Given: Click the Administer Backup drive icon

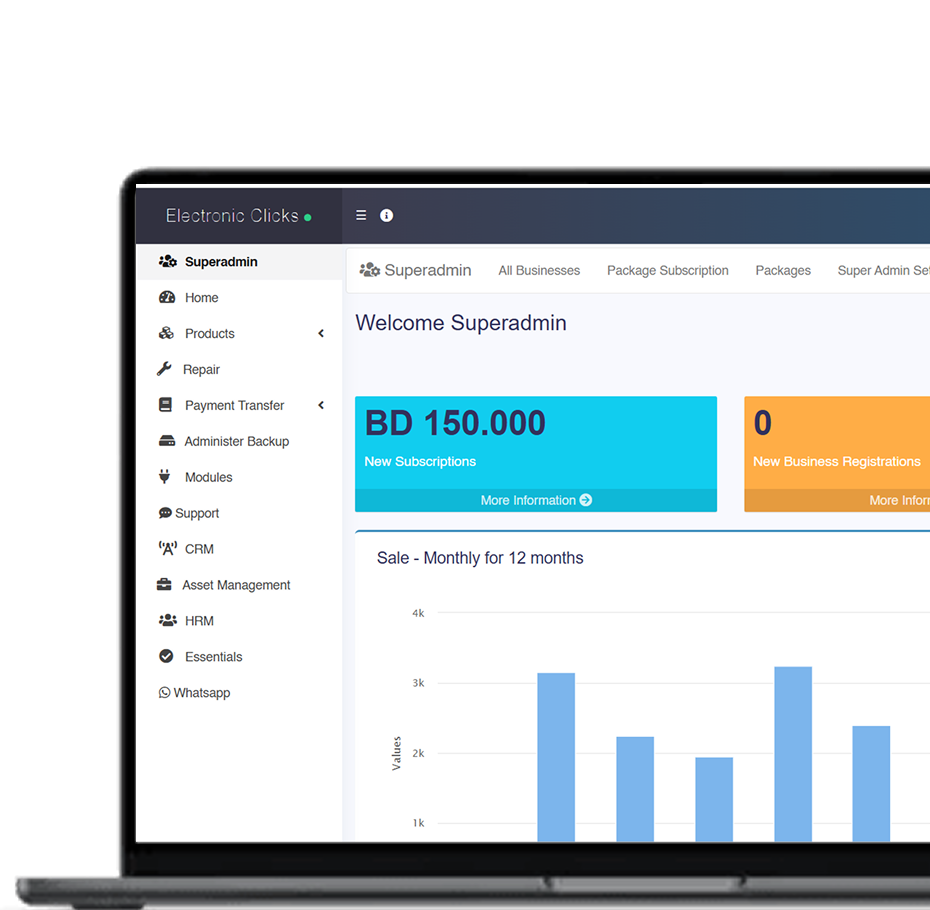Looking at the screenshot, I should coord(167,441).
